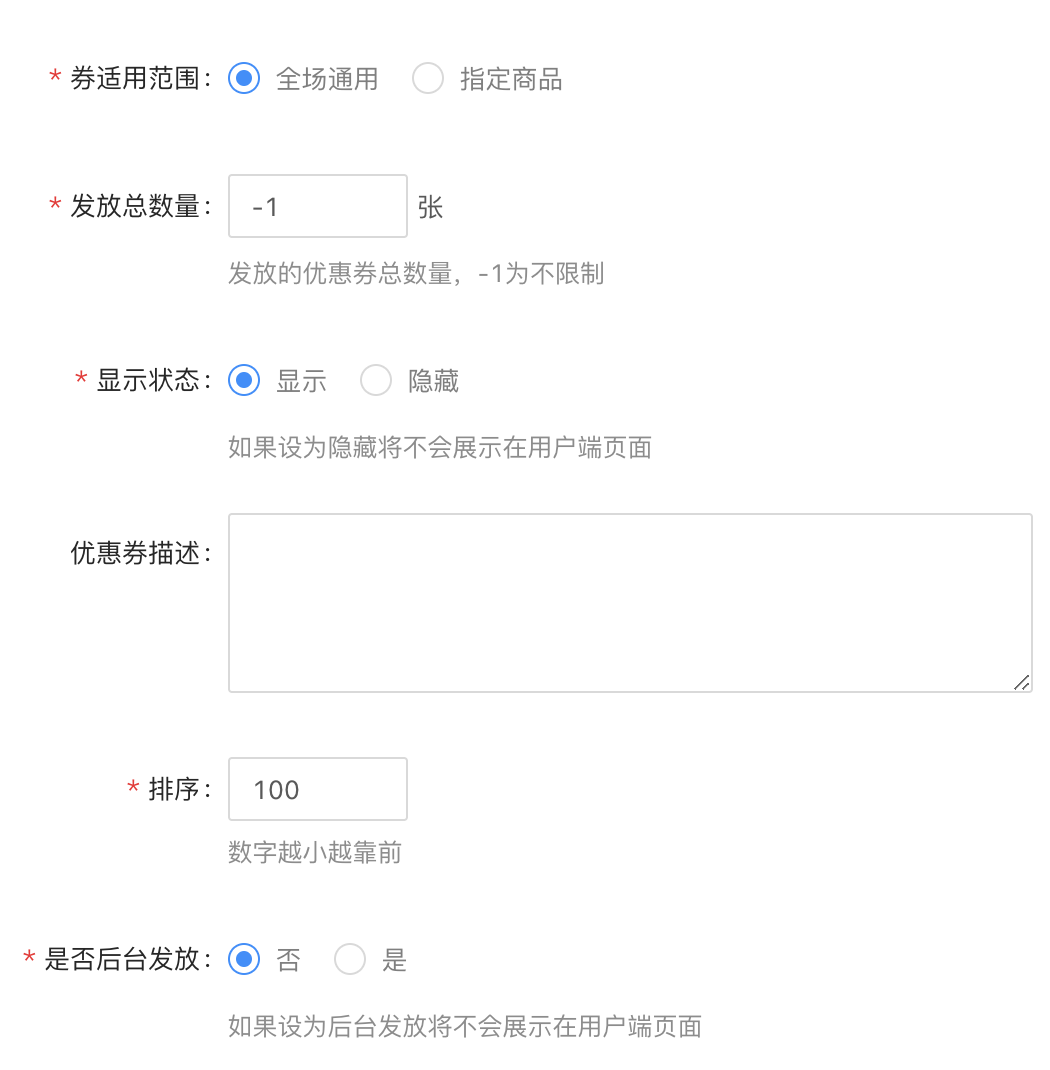Viewport: 1050px width, 1070px height.
Task: Focus the 优惠券描述 text area
Action: click(630, 602)
